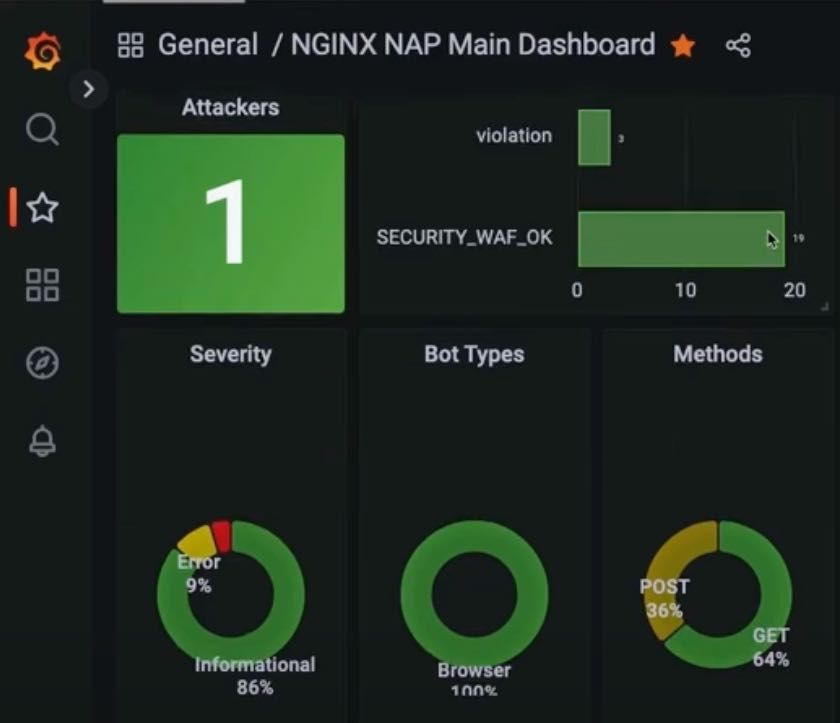Open the Methods panel title menu

pyautogui.click(x=718, y=354)
